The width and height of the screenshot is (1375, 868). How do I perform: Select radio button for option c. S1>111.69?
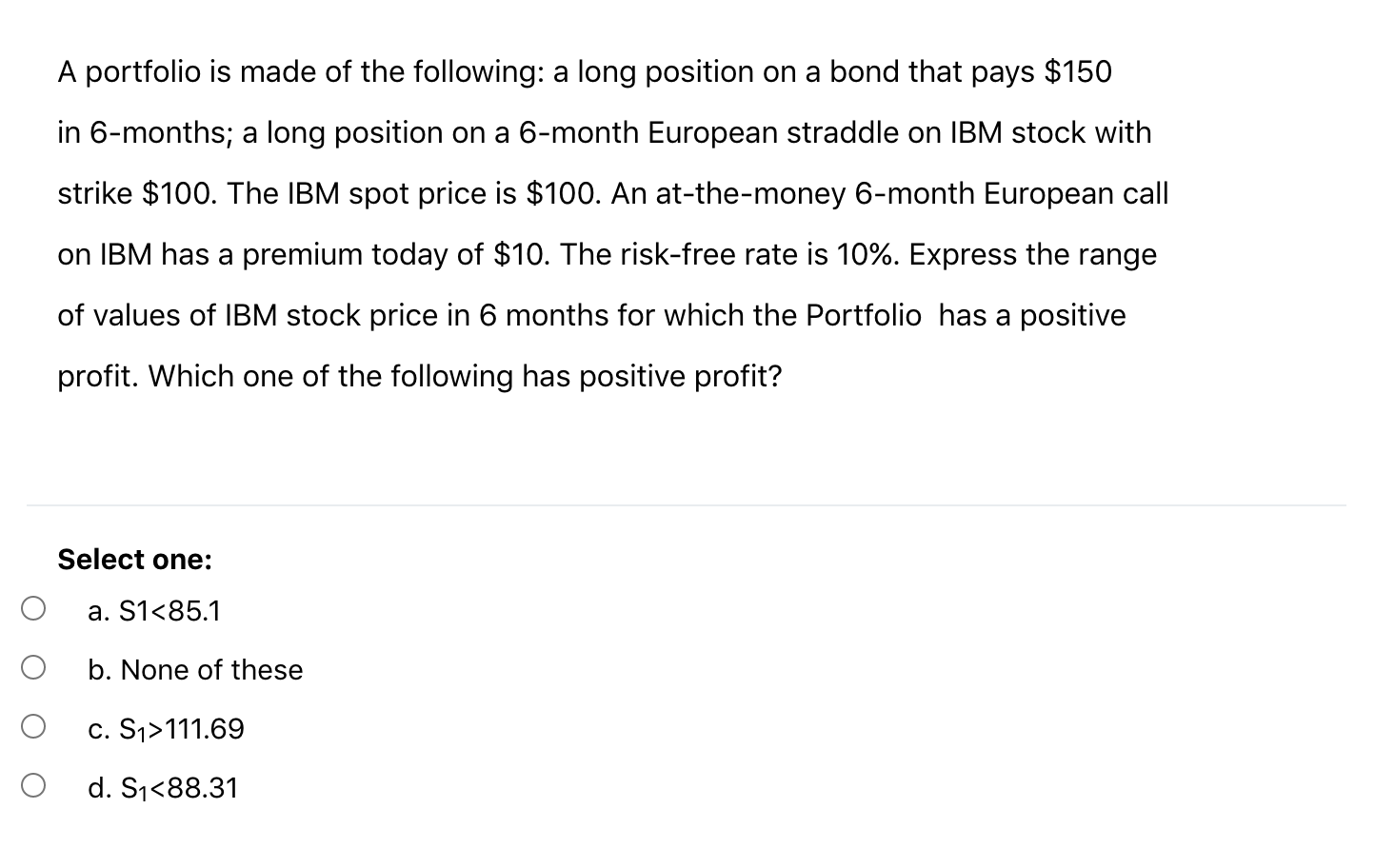click(33, 726)
